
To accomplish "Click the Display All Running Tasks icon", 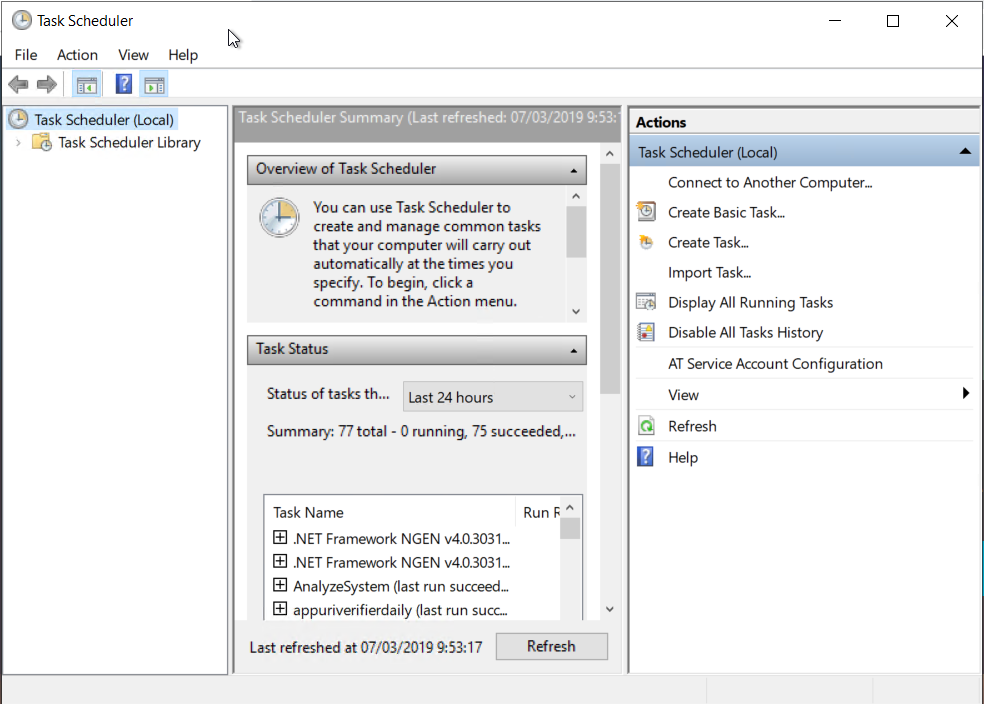I will (647, 302).
